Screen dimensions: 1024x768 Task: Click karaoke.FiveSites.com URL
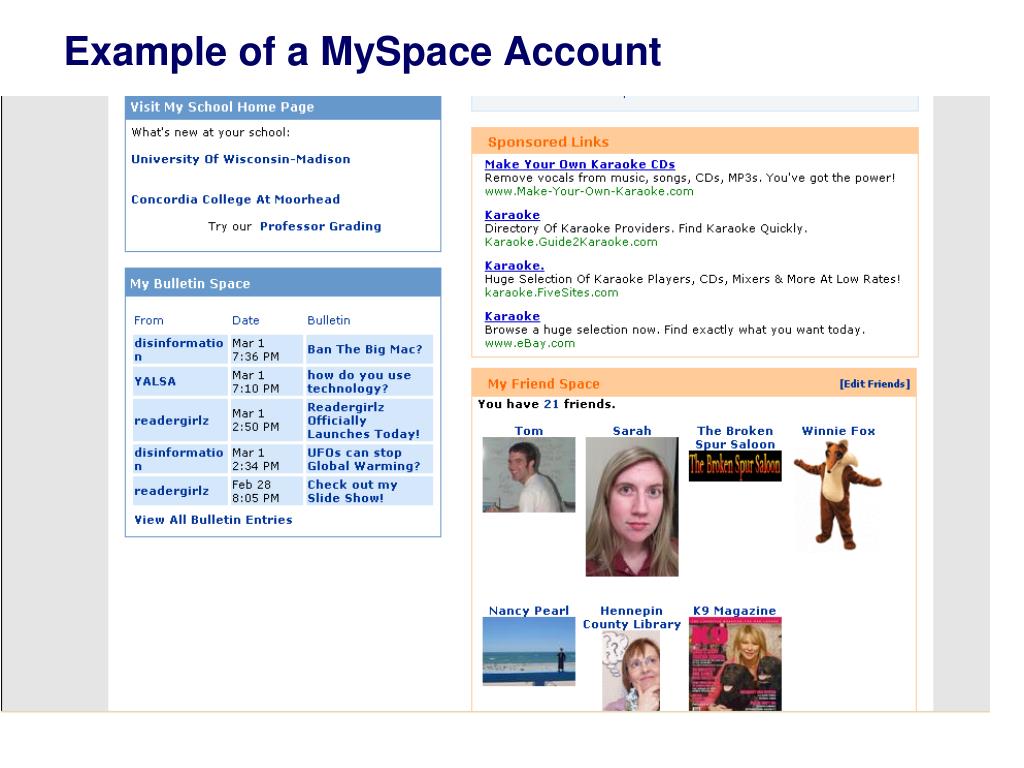pyautogui.click(x=551, y=293)
